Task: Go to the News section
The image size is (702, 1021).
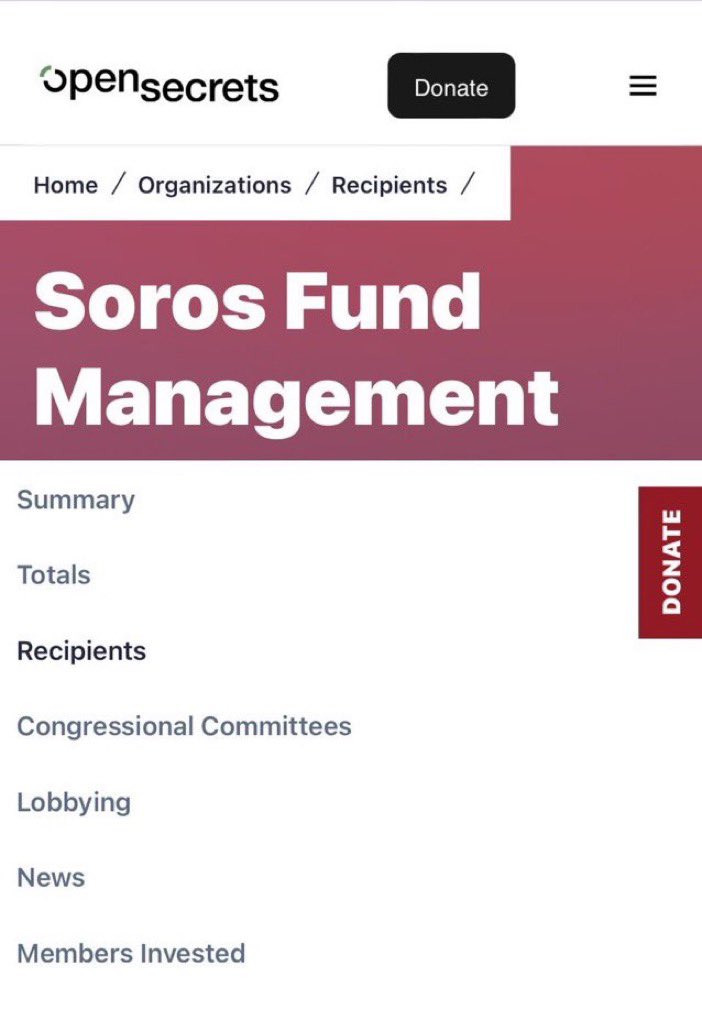Action: point(51,878)
